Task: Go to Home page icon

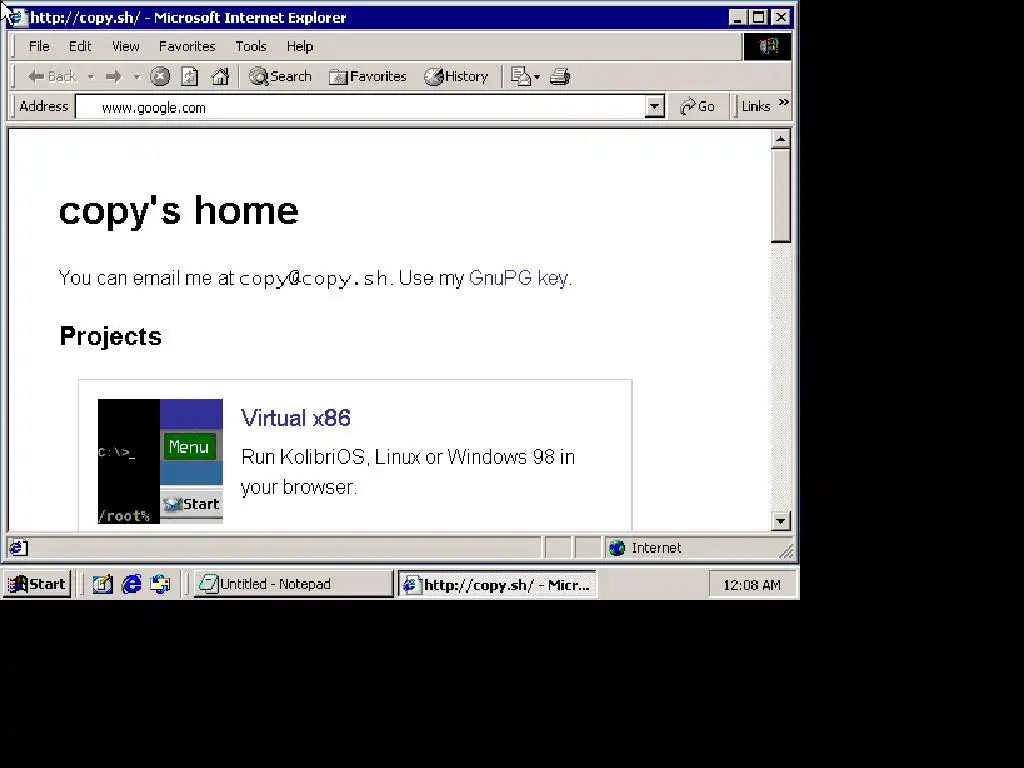Action: click(x=221, y=76)
